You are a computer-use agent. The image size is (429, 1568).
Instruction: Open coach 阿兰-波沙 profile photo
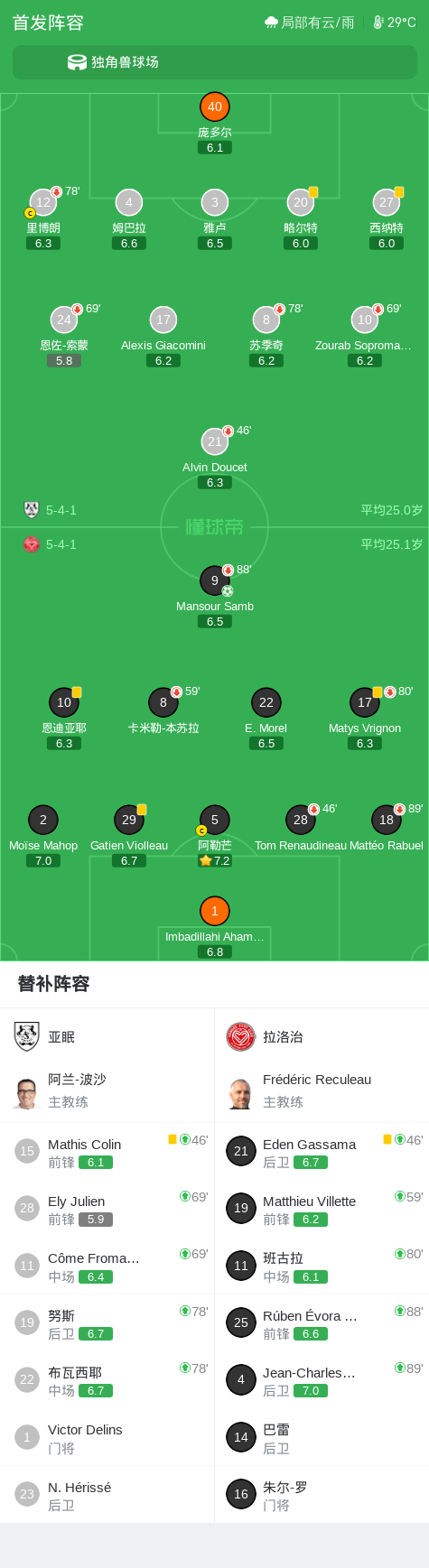[26, 1093]
